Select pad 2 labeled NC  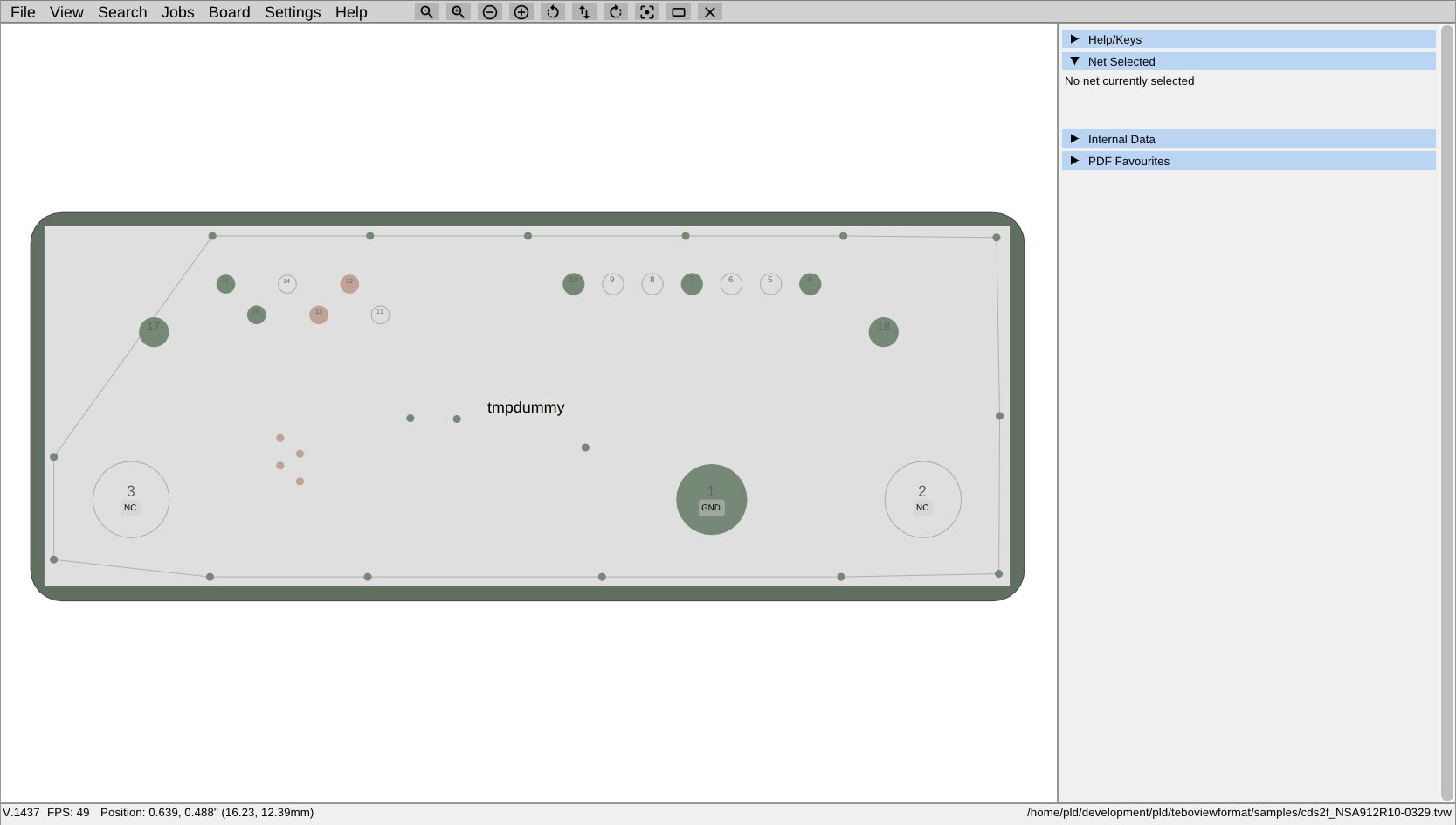pos(923,500)
